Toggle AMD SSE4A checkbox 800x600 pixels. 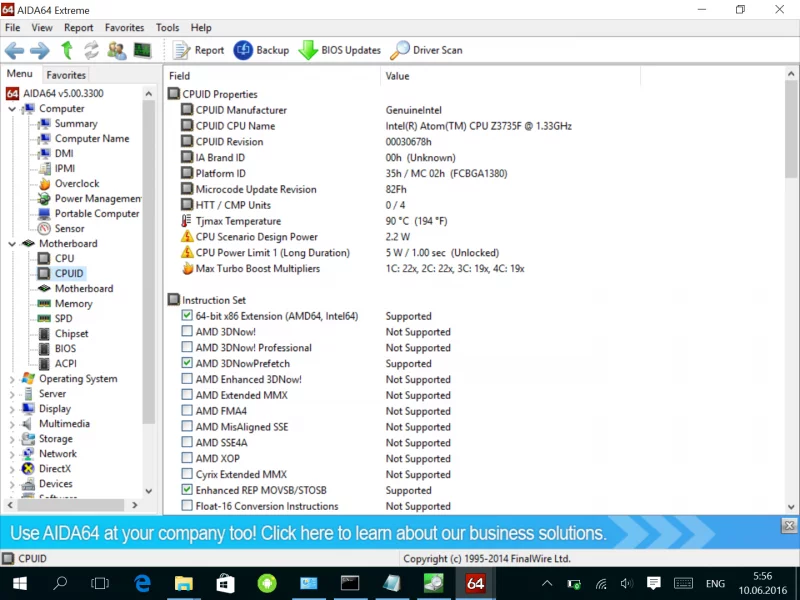[187, 442]
